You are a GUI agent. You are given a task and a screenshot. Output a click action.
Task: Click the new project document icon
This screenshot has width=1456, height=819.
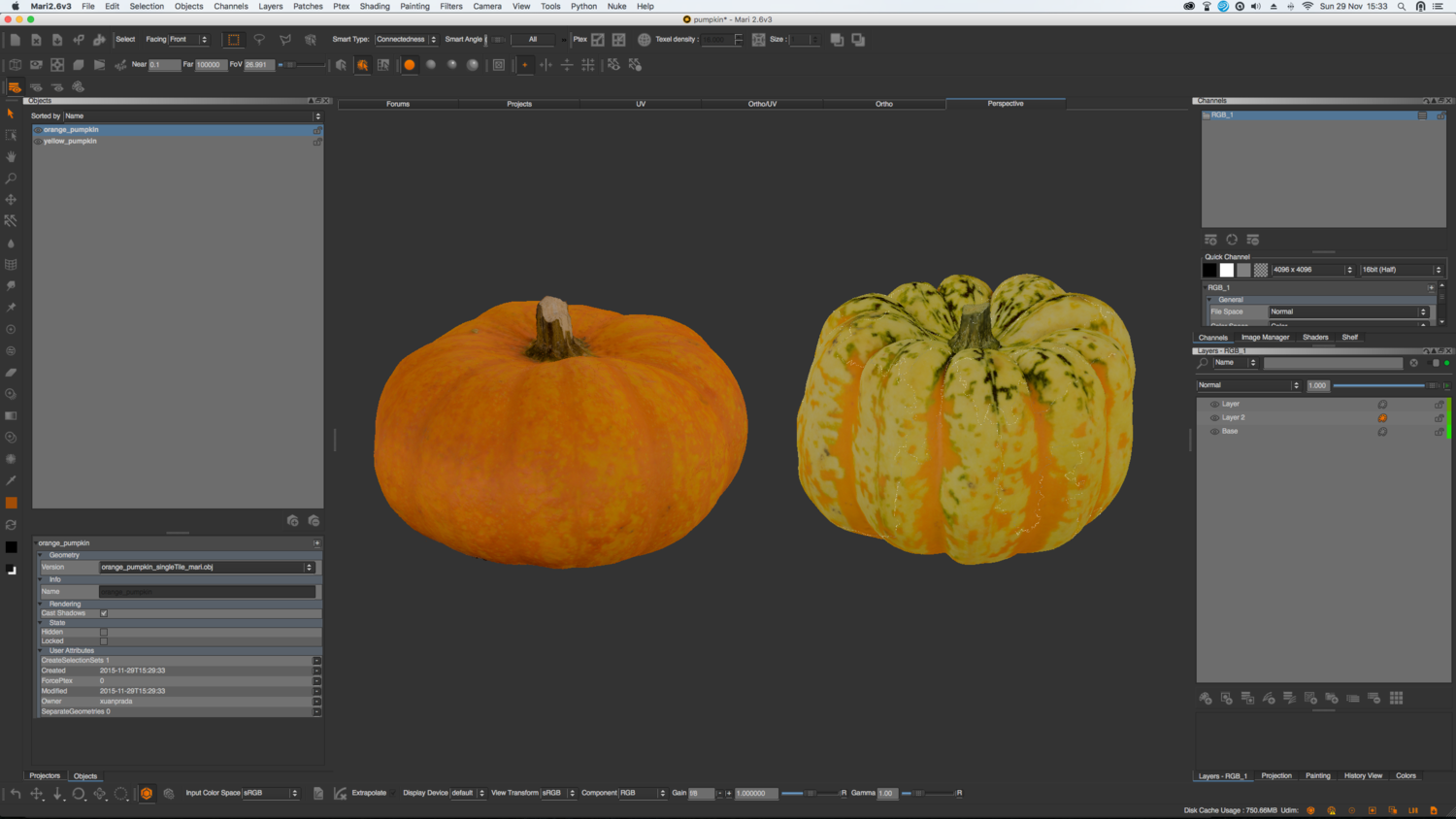point(15,40)
